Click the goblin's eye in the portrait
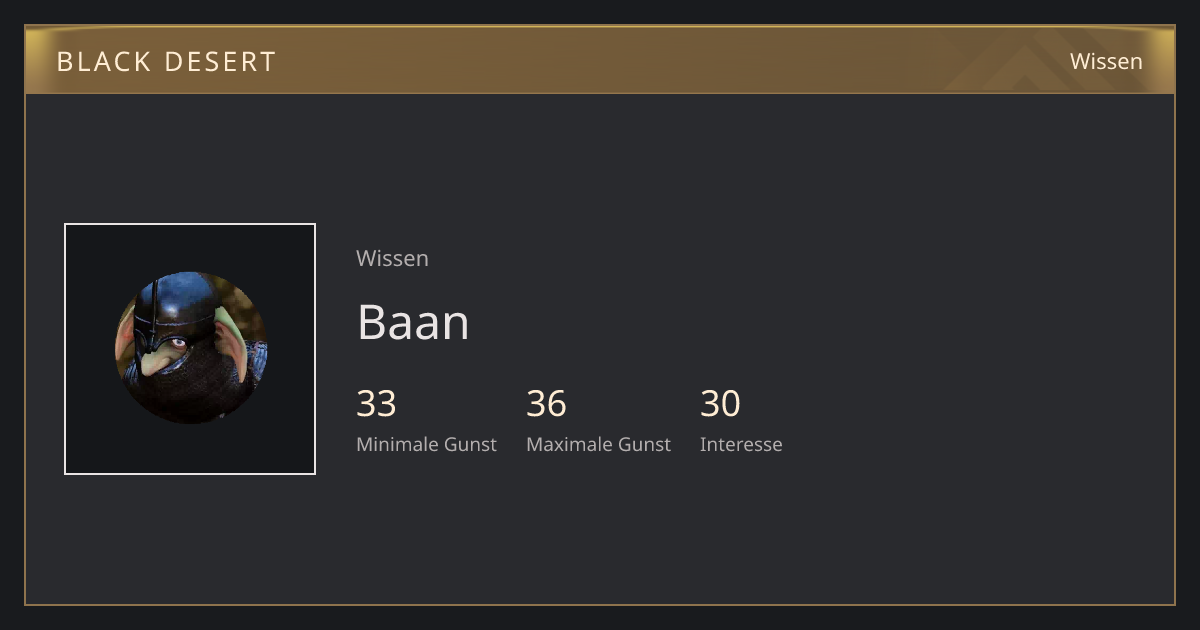This screenshot has width=1200, height=630. (178, 343)
